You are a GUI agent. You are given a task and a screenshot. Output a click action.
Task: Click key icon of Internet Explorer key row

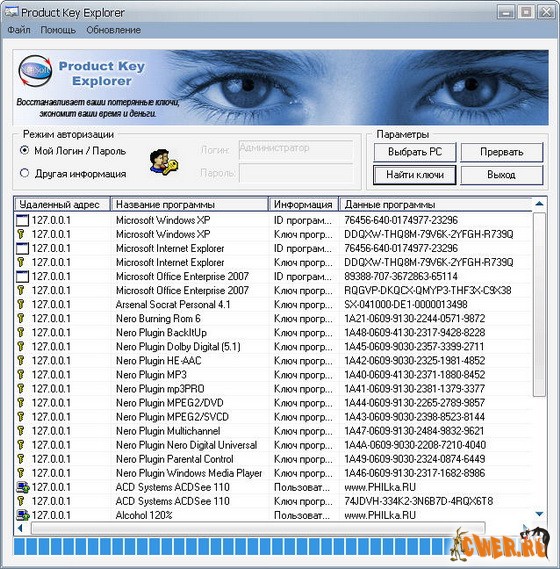(21, 262)
